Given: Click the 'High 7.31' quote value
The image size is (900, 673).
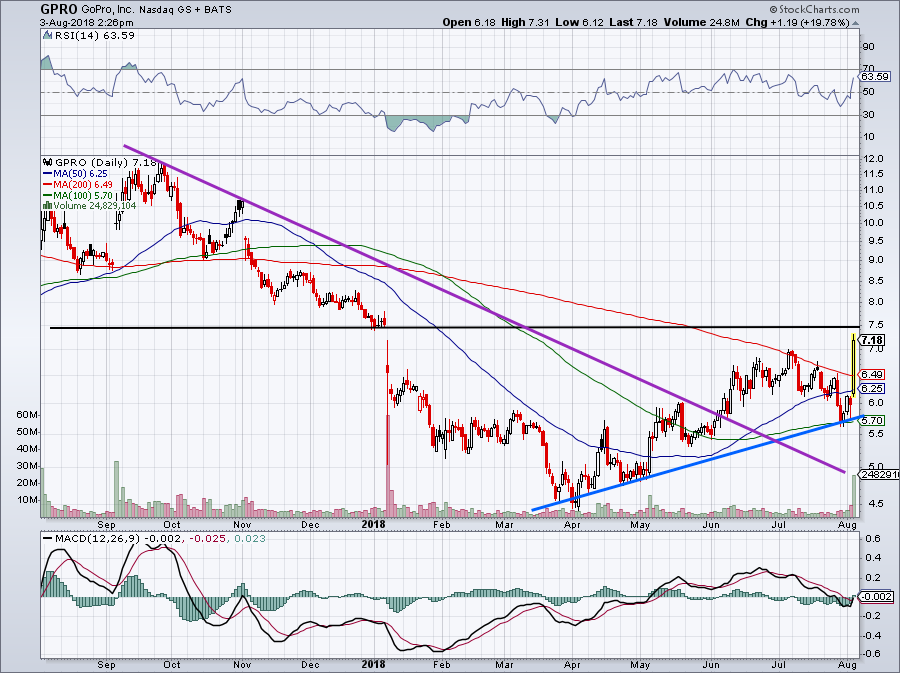Looking at the screenshot, I should 525,22.
